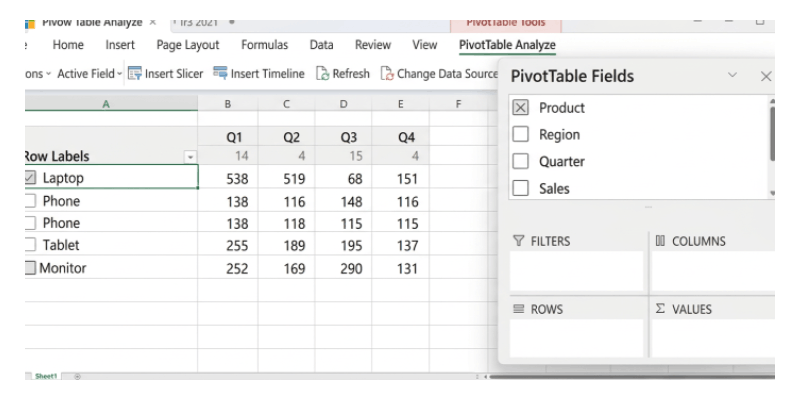Click the Insert Timeline toolbar button
This screenshot has height=400, width=800.
pyautogui.click(x=258, y=74)
